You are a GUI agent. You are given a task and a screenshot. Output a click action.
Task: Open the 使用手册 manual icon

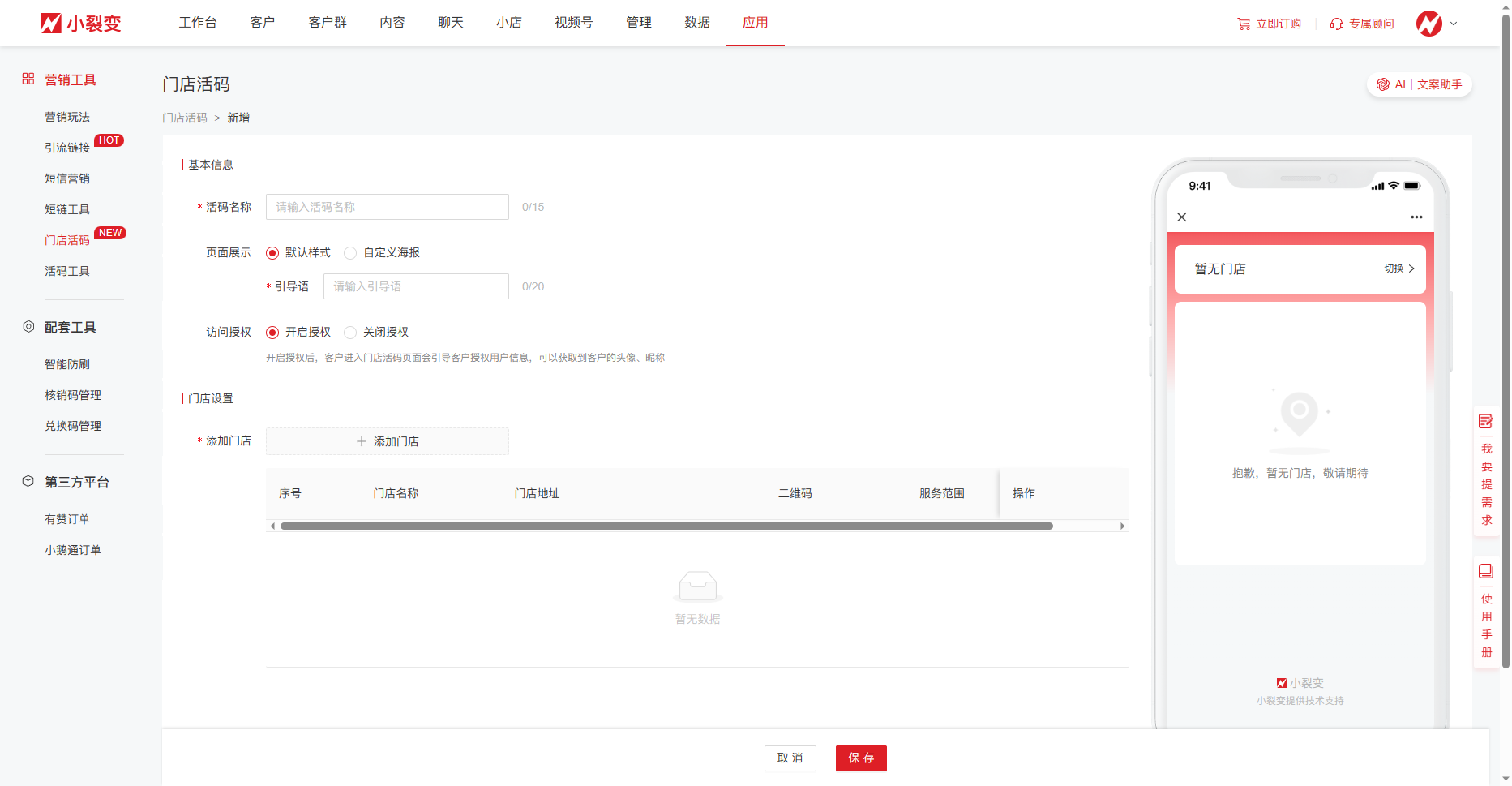pyautogui.click(x=1485, y=571)
